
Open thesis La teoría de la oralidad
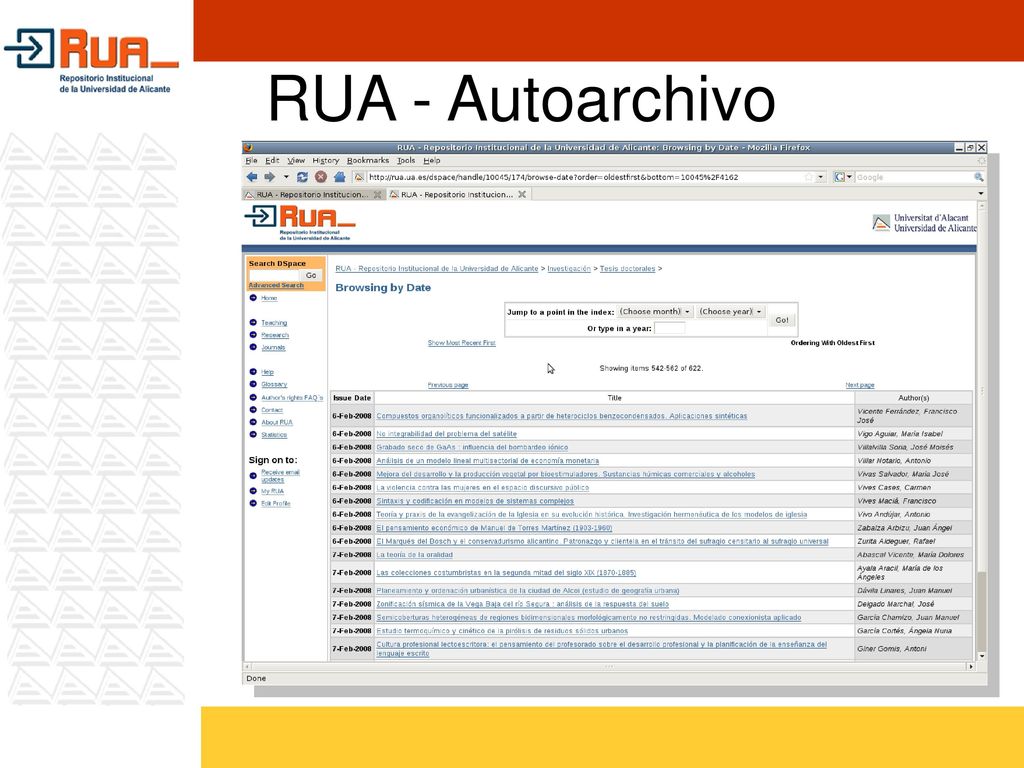point(415,555)
